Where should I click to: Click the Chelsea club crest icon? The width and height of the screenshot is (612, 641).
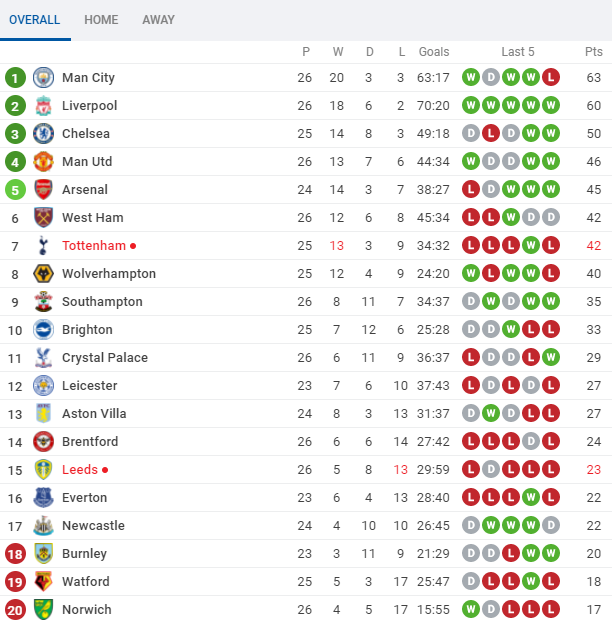pyautogui.click(x=43, y=134)
